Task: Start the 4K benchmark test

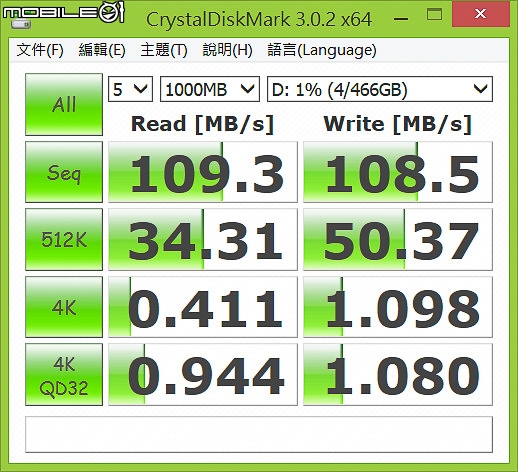Action: (x=64, y=307)
